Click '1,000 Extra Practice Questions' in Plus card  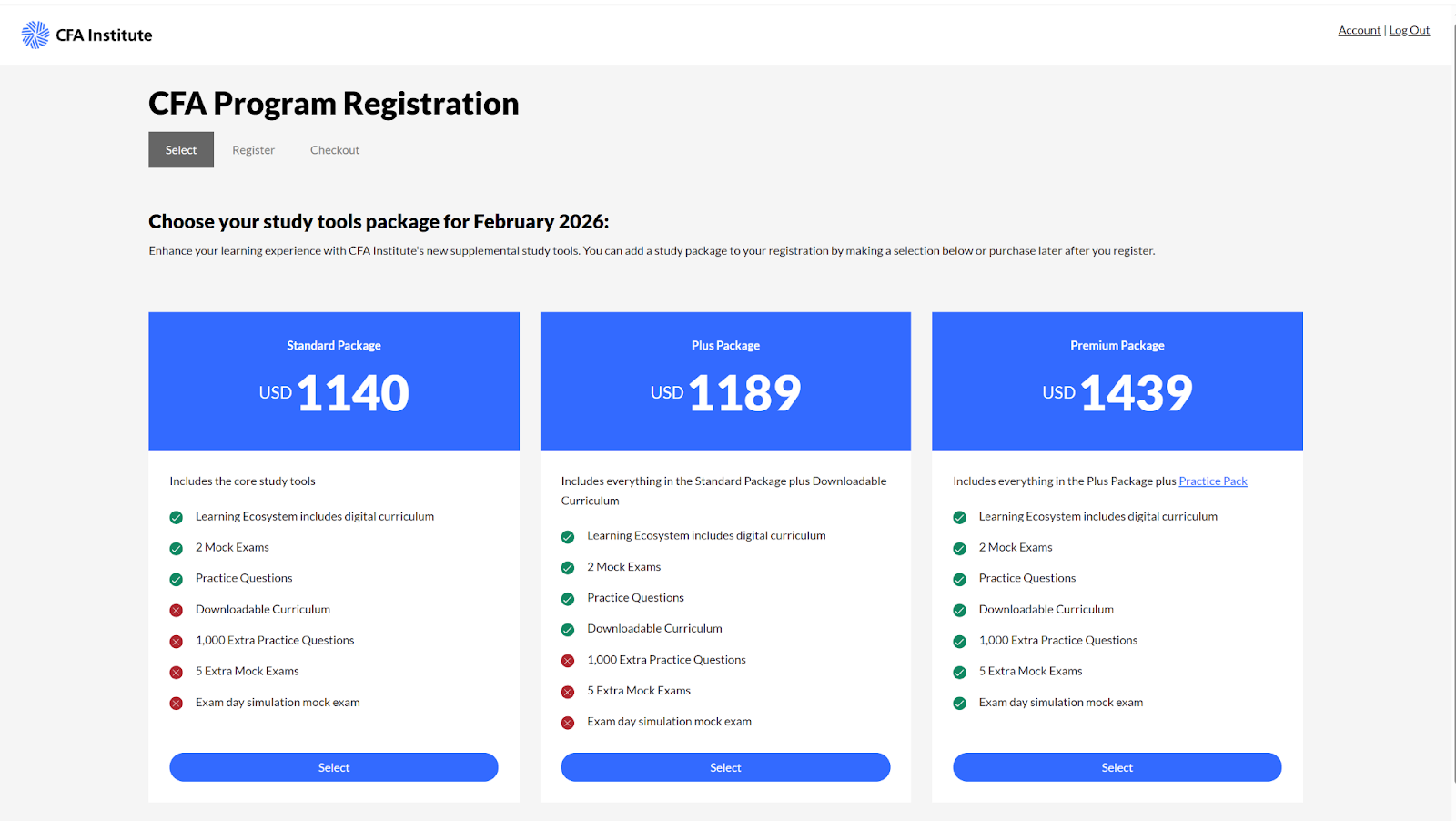(x=666, y=660)
